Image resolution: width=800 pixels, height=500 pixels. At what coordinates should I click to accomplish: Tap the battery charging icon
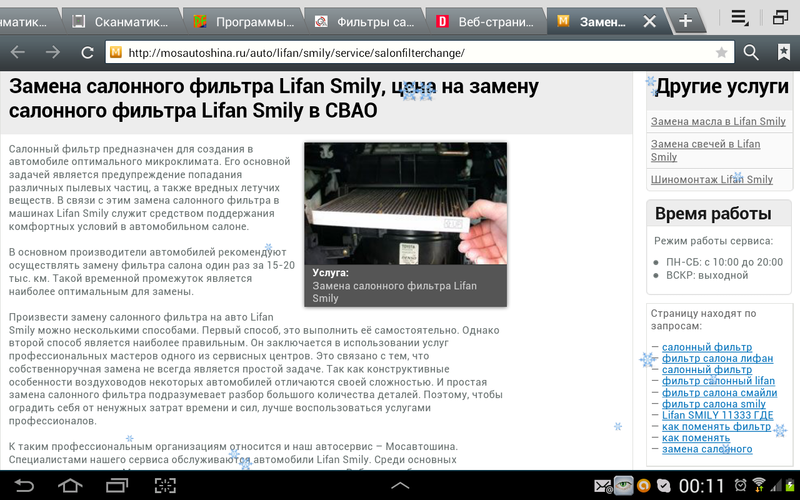pyautogui.click(x=790, y=485)
